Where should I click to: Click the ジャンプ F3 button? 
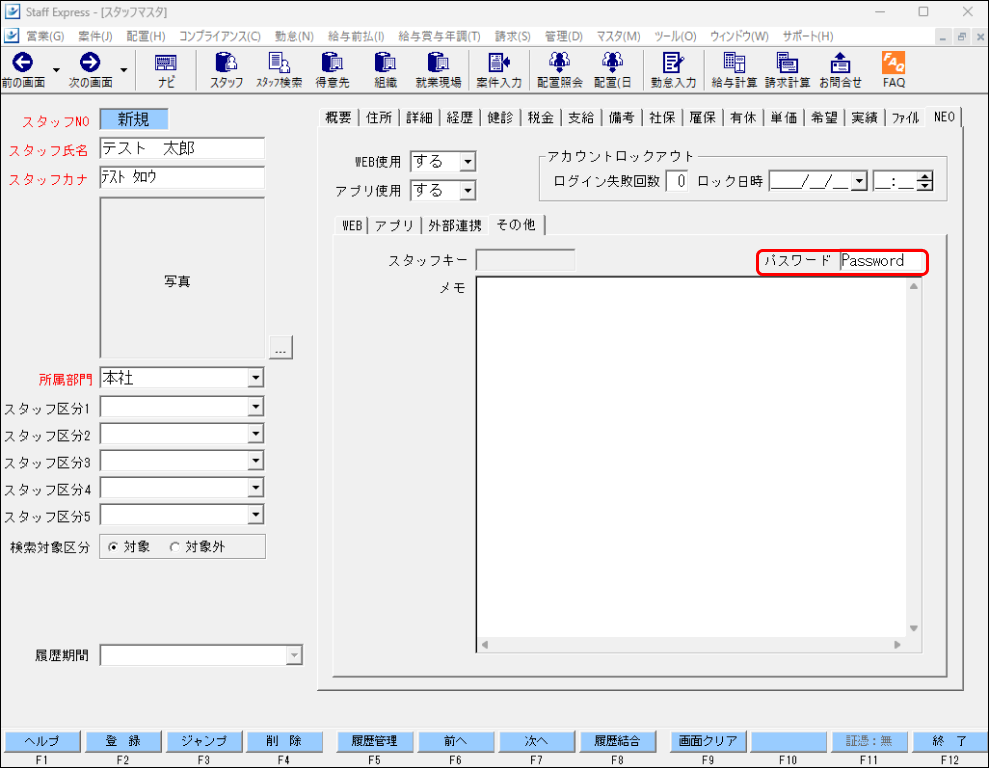coord(204,741)
